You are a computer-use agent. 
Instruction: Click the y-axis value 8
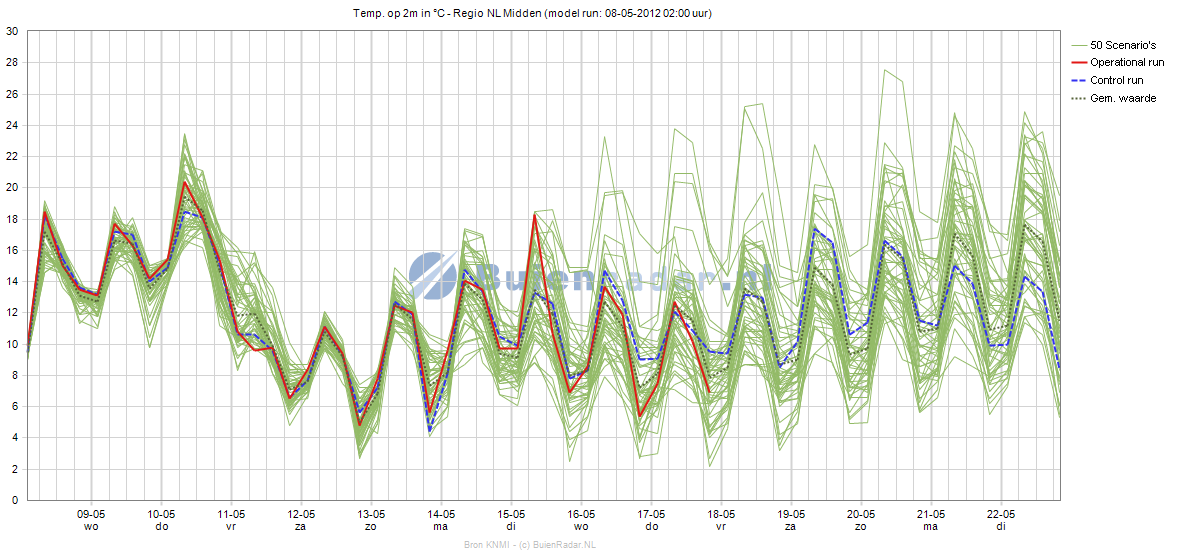(x=16, y=375)
